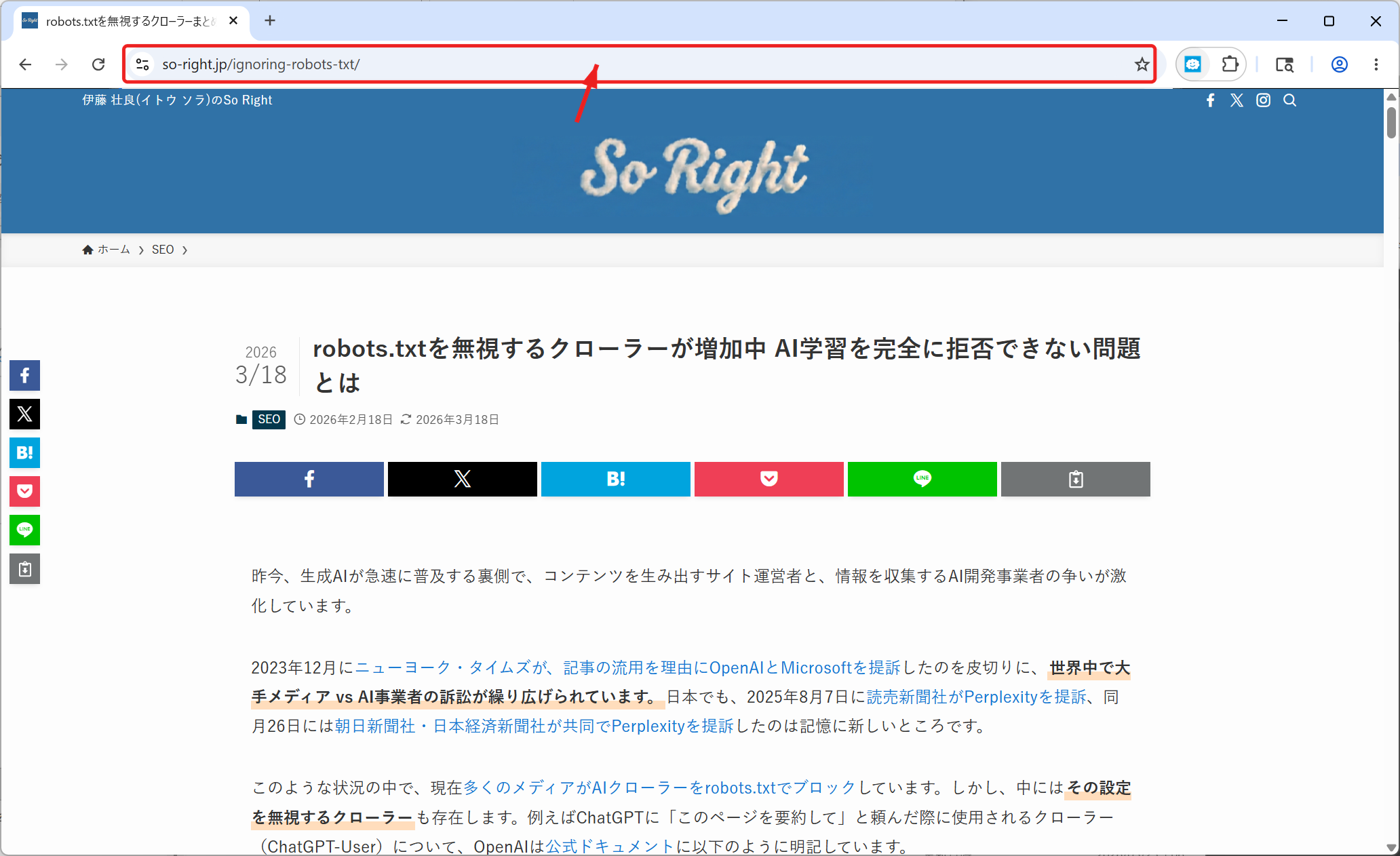
Task: Open the 朝日新聞社・日本経済新聞社 lawsuit link
Action: pyautogui.click(x=534, y=726)
